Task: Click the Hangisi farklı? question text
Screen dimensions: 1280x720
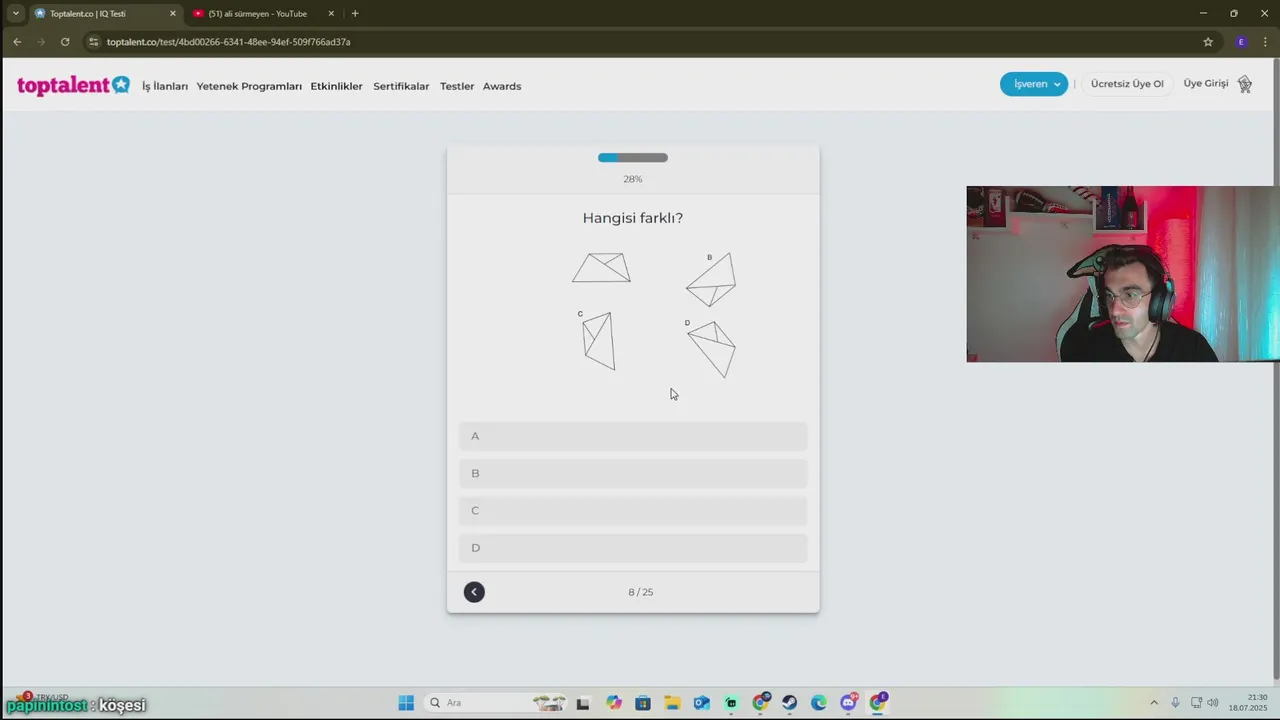Action: pos(633,218)
